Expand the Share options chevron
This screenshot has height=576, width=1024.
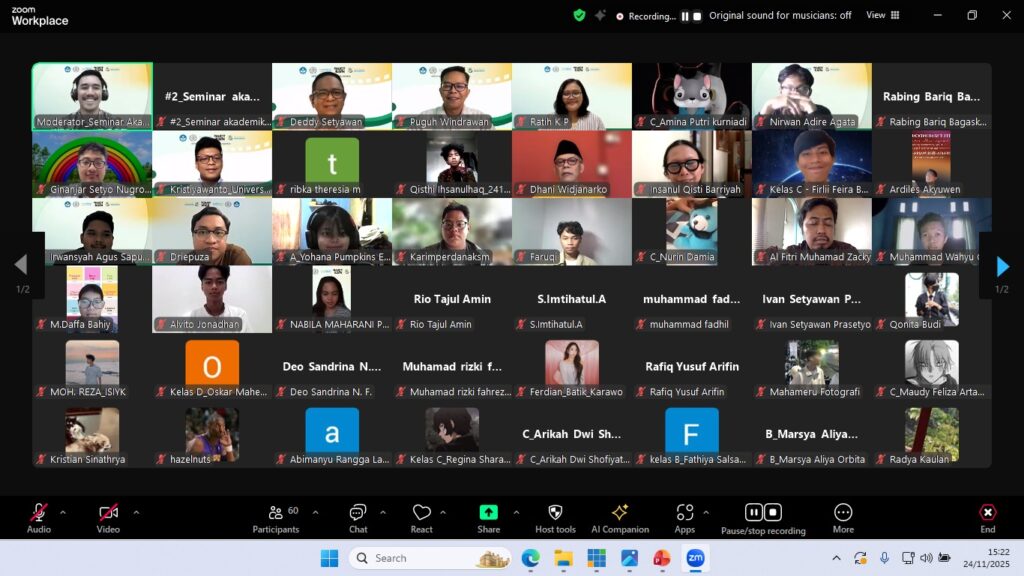[516, 513]
